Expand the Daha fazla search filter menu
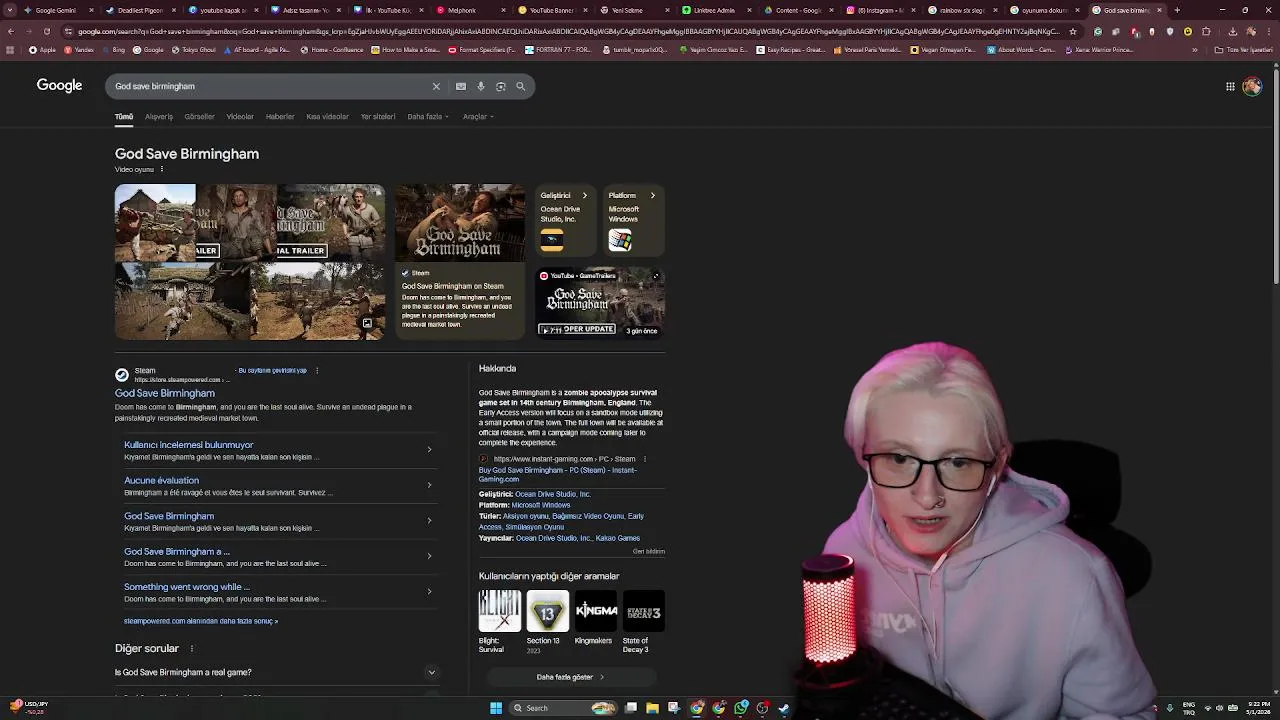This screenshot has width=1280, height=720. 428,117
